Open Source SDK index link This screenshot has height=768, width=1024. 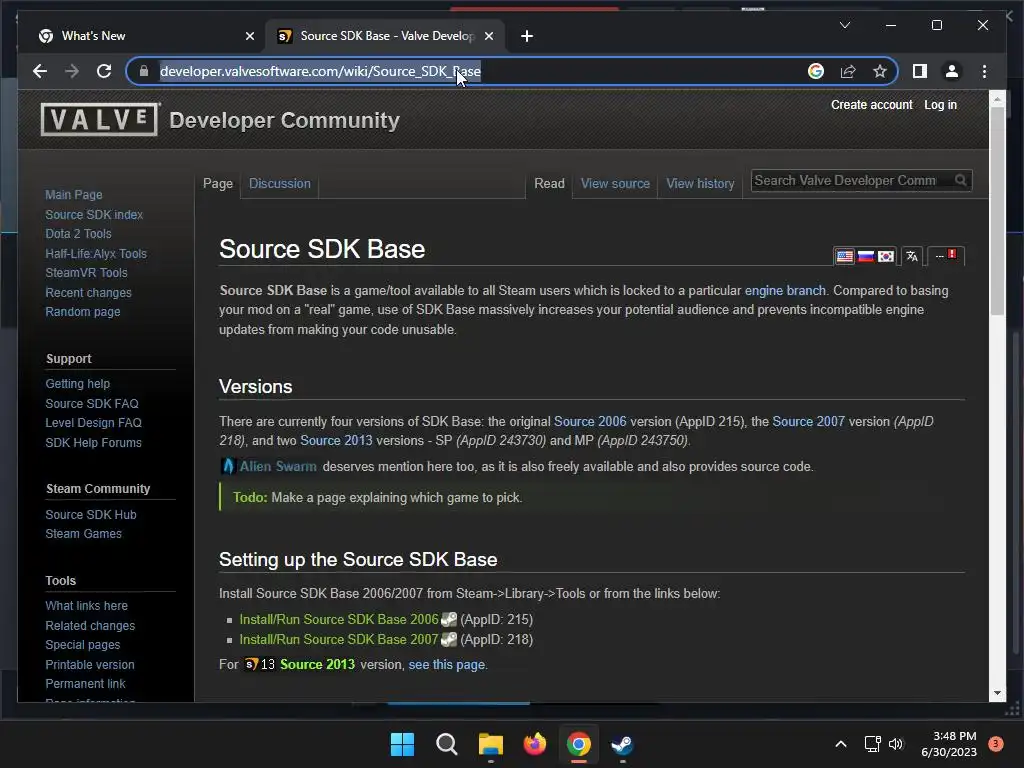[94, 214]
